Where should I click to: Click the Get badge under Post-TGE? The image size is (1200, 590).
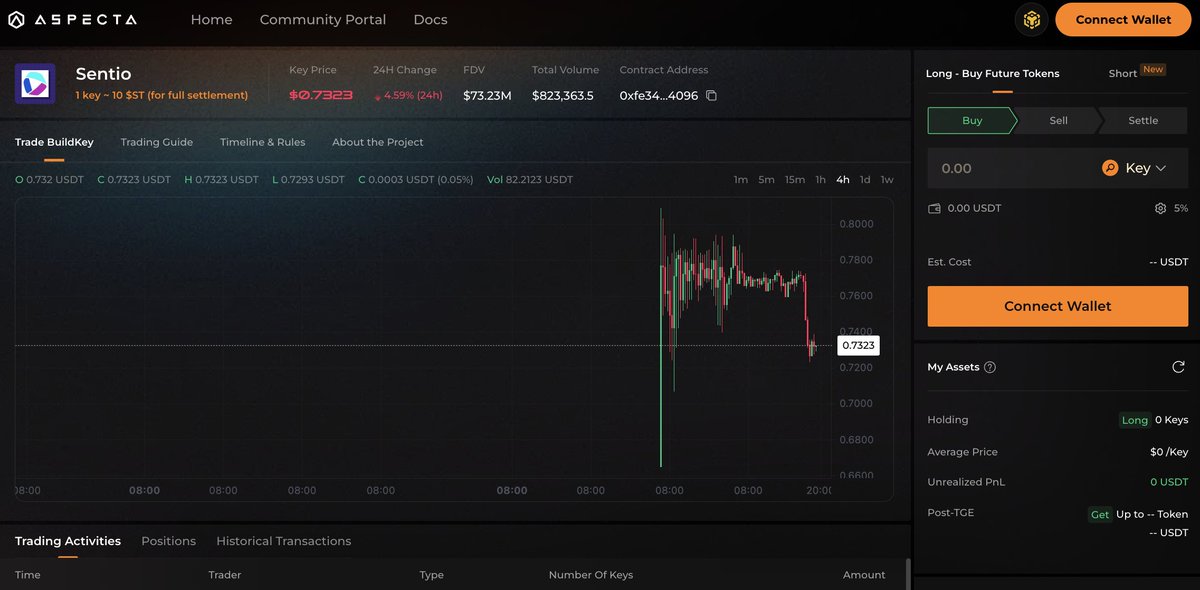[1100, 514]
